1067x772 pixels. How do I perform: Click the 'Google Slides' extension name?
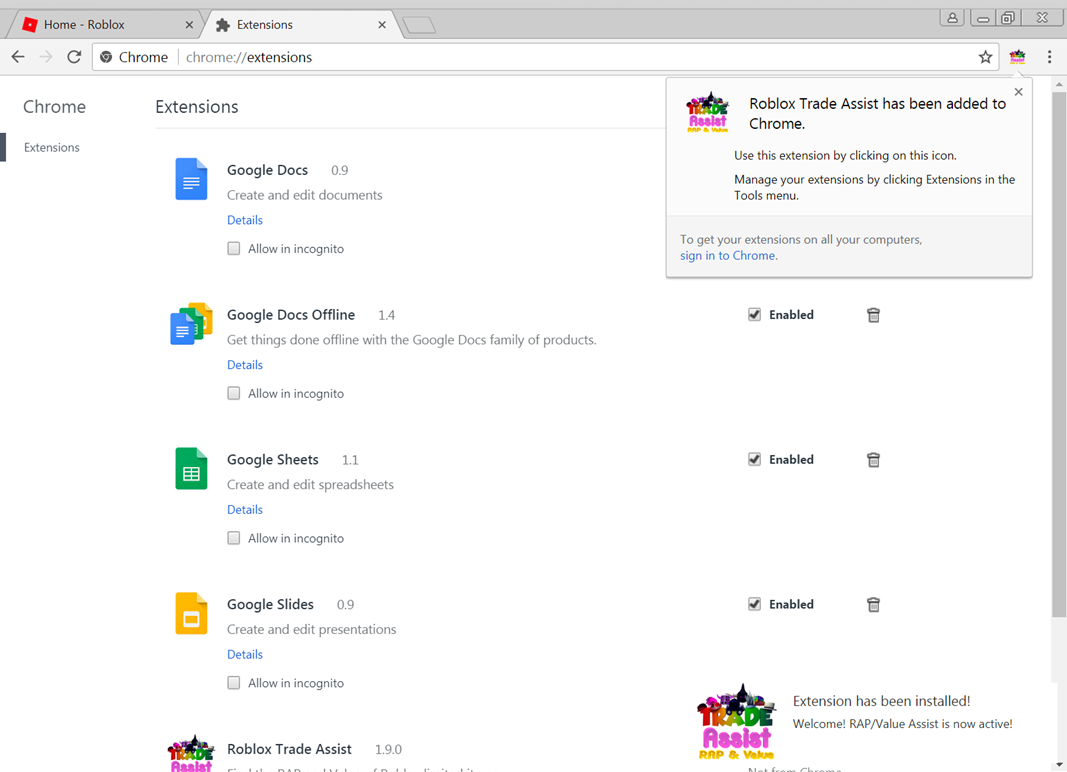(x=270, y=605)
